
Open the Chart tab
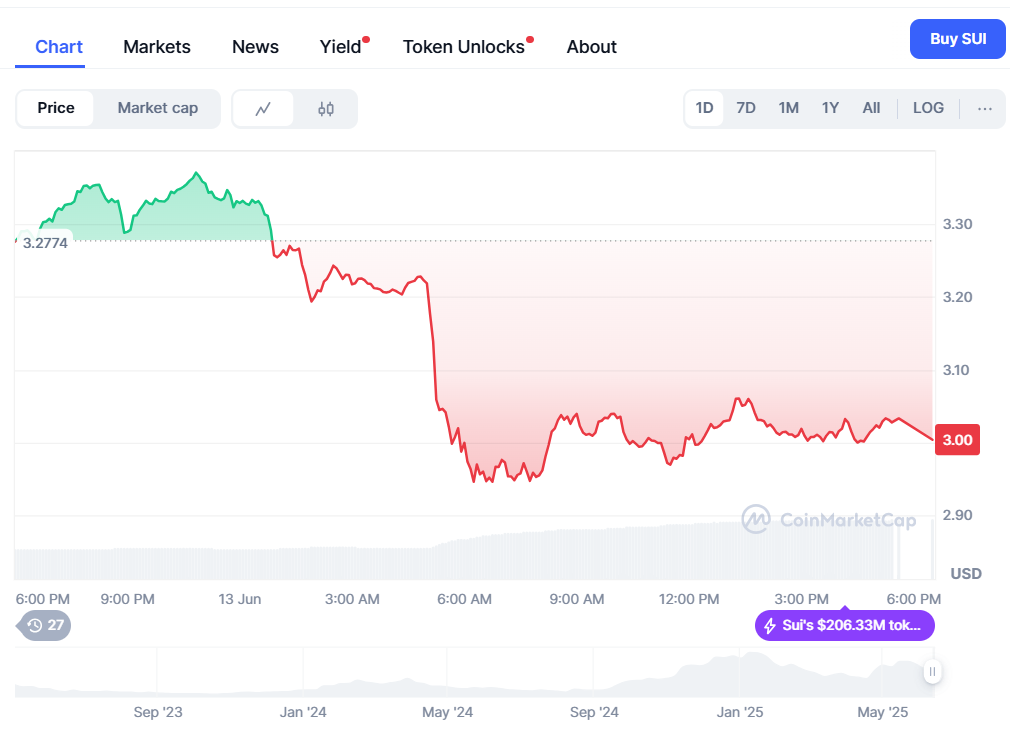tap(59, 47)
